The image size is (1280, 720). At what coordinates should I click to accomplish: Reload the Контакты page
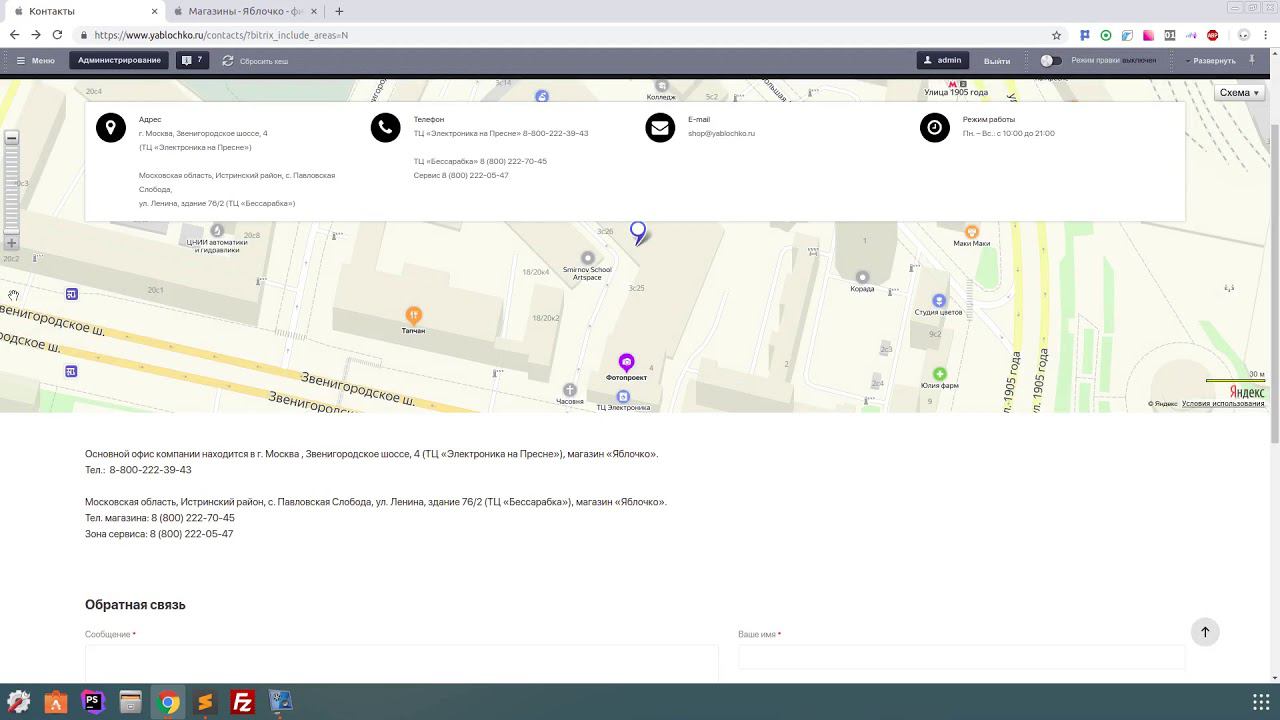click(x=57, y=35)
